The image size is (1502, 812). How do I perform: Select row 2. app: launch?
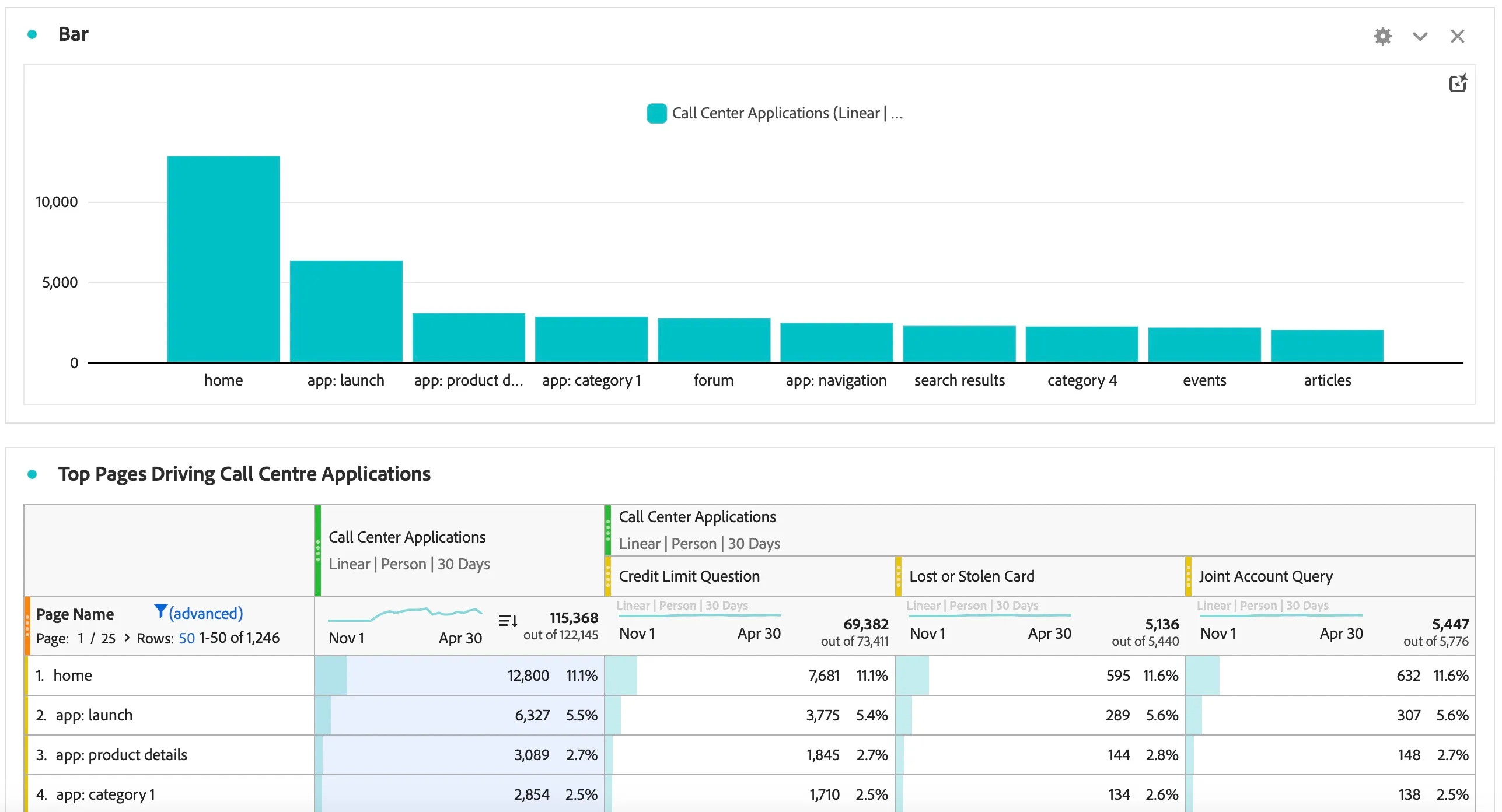[x=170, y=715]
